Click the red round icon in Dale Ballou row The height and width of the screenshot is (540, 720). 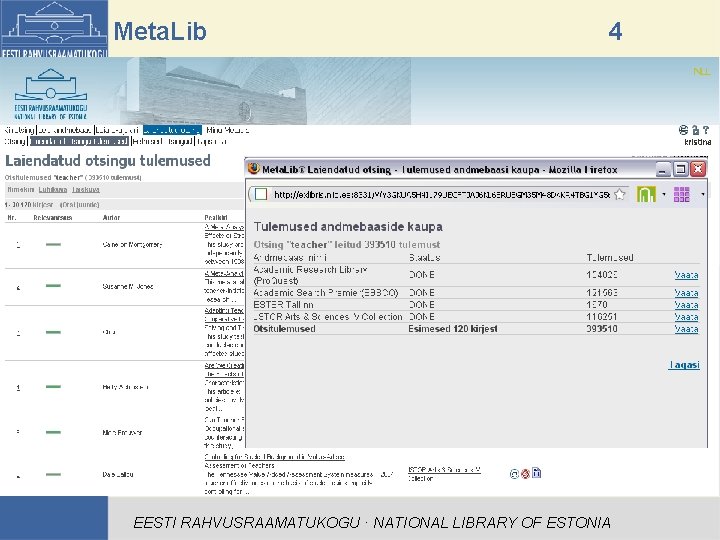click(x=525, y=474)
